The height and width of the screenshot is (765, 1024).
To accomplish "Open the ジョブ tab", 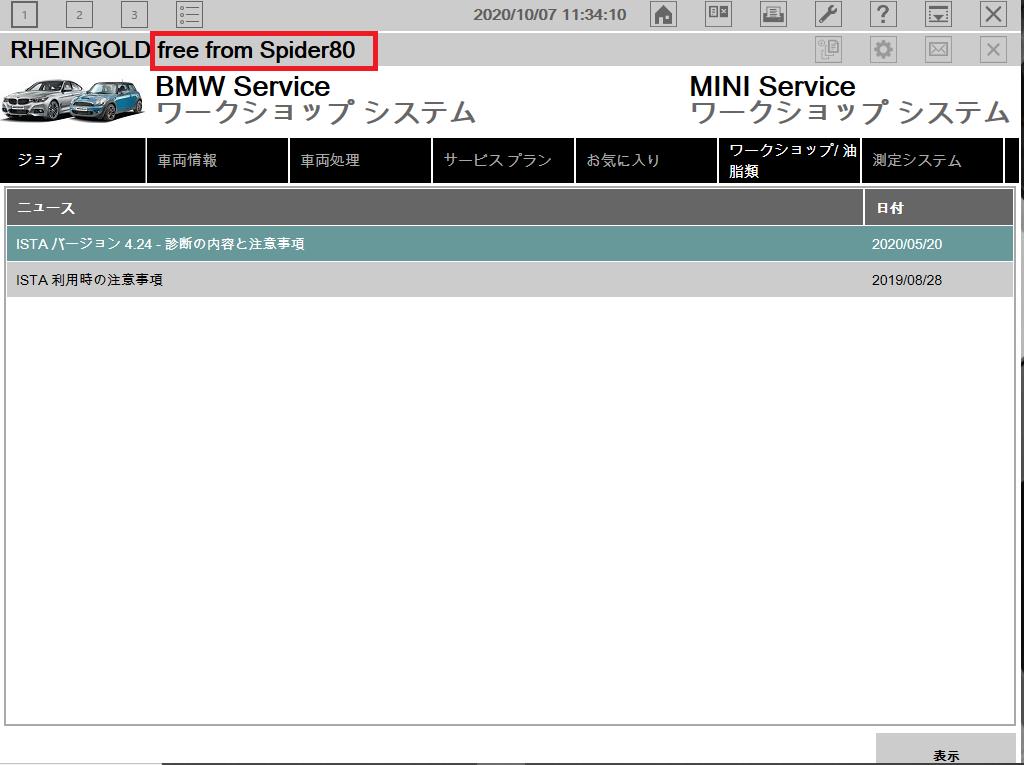I will click(x=72, y=160).
